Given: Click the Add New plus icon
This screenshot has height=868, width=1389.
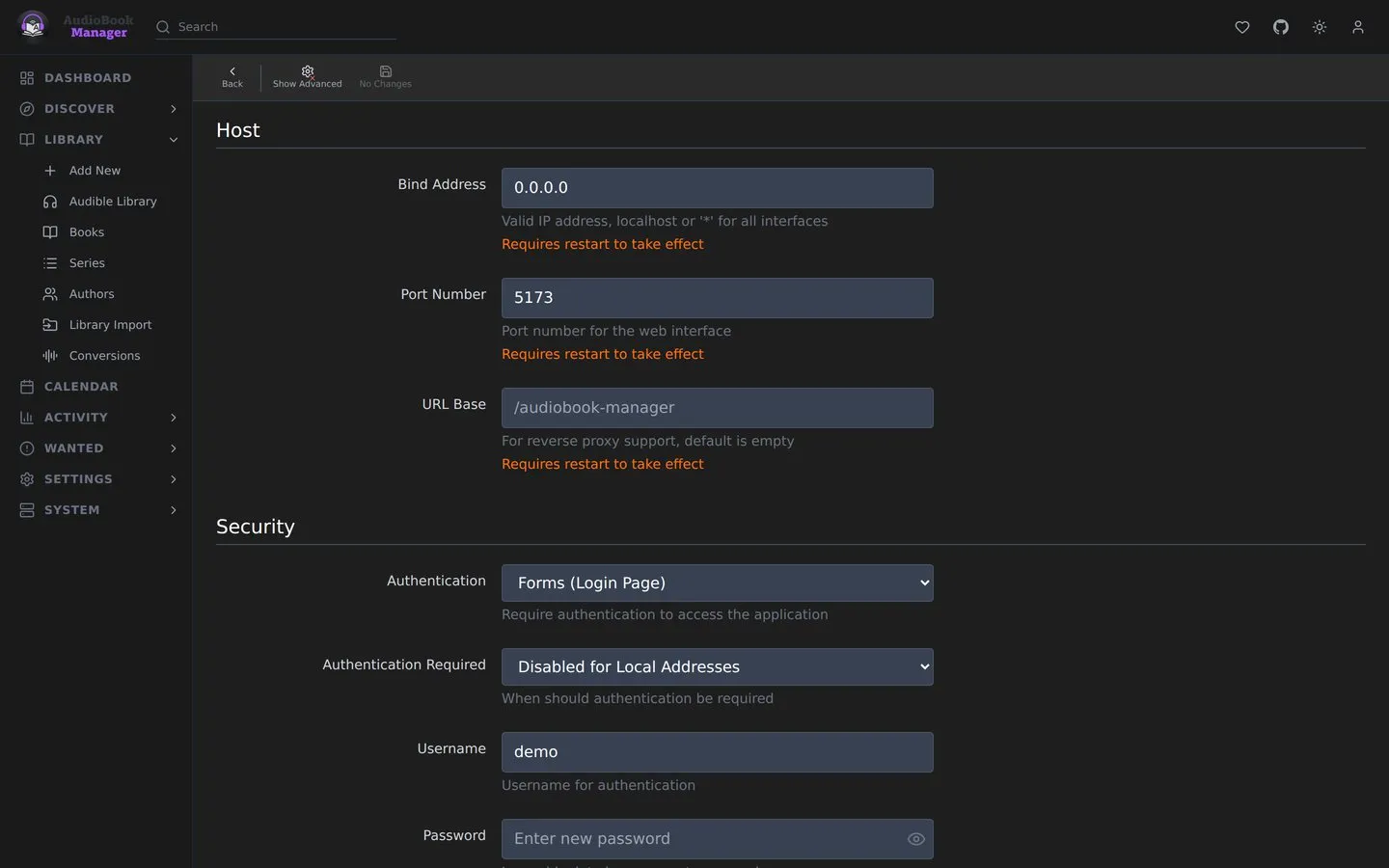Looking at the screenshot, I should click(50, 171).
